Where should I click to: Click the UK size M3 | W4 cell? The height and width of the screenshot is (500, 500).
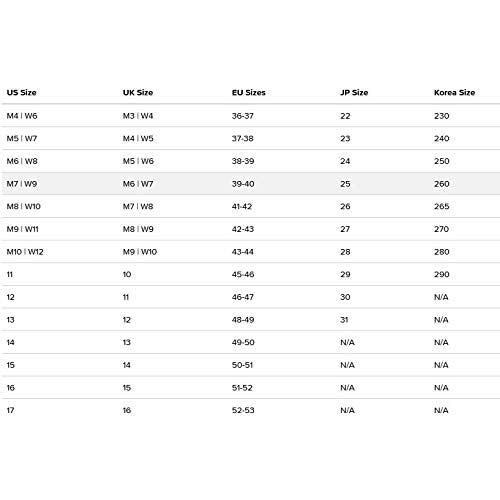(138, 116)
